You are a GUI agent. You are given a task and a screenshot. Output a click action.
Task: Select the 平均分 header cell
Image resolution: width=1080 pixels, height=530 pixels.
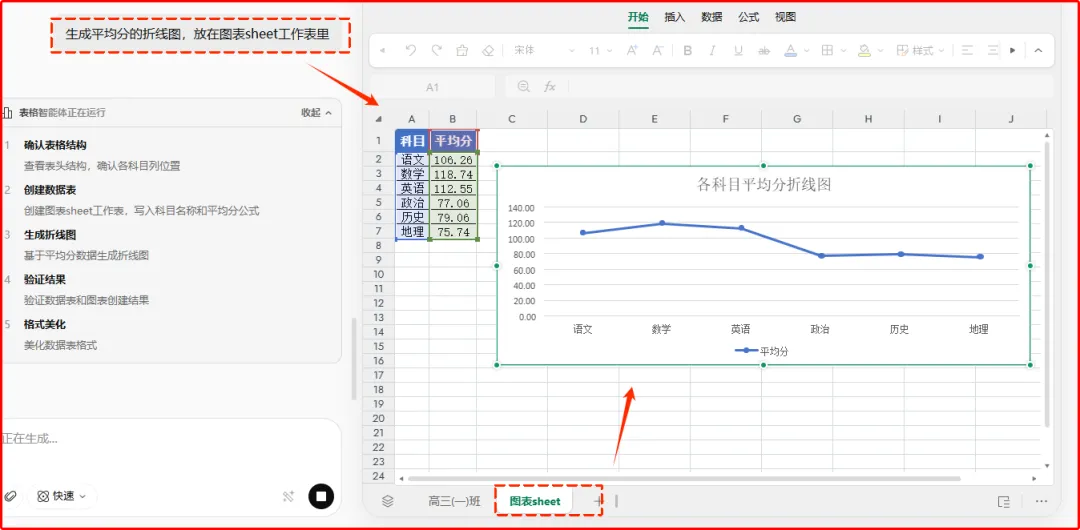[x=453, y=141]
